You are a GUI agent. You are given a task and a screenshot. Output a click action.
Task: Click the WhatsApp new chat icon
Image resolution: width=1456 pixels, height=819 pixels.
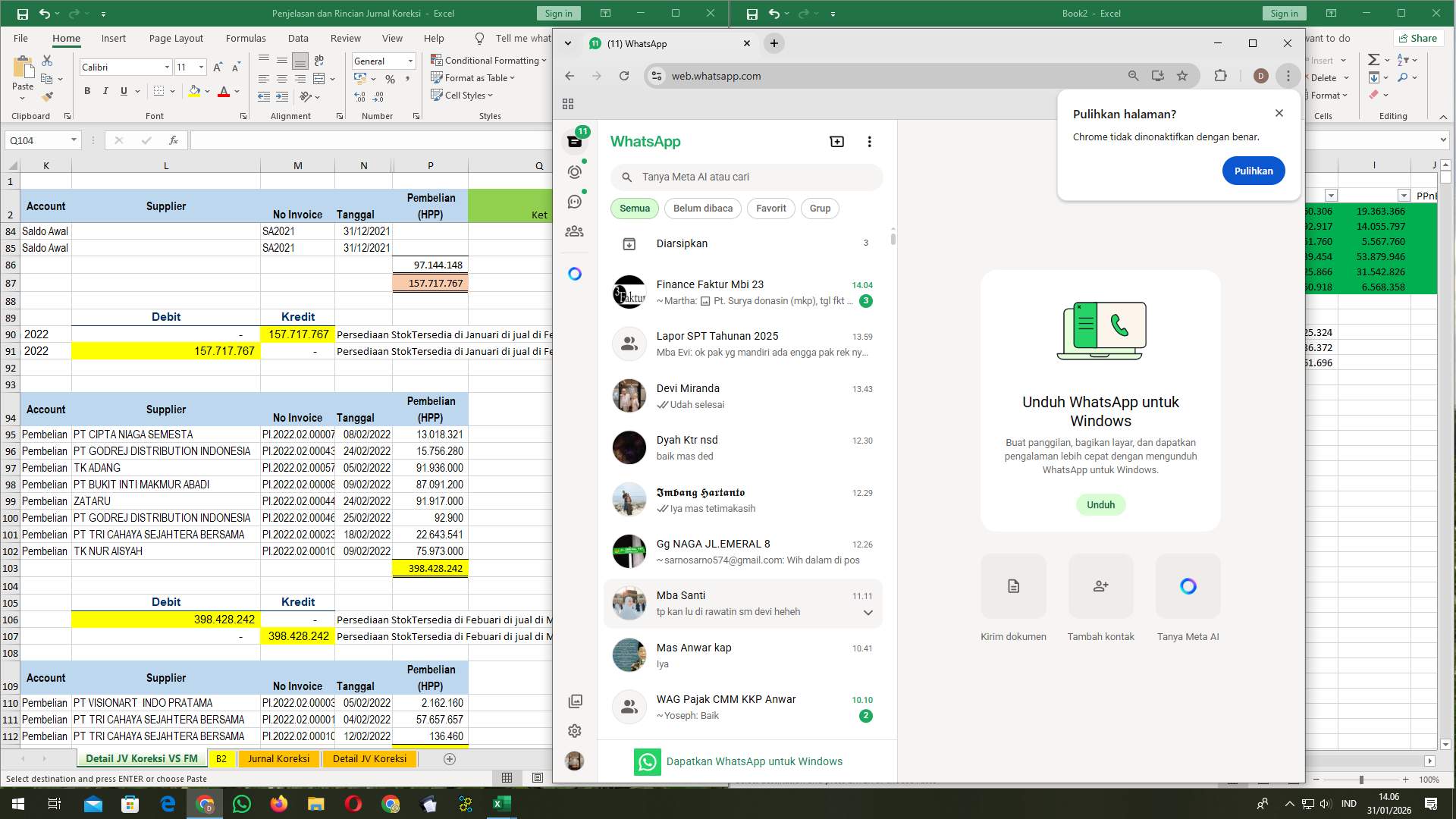(836, 142)
